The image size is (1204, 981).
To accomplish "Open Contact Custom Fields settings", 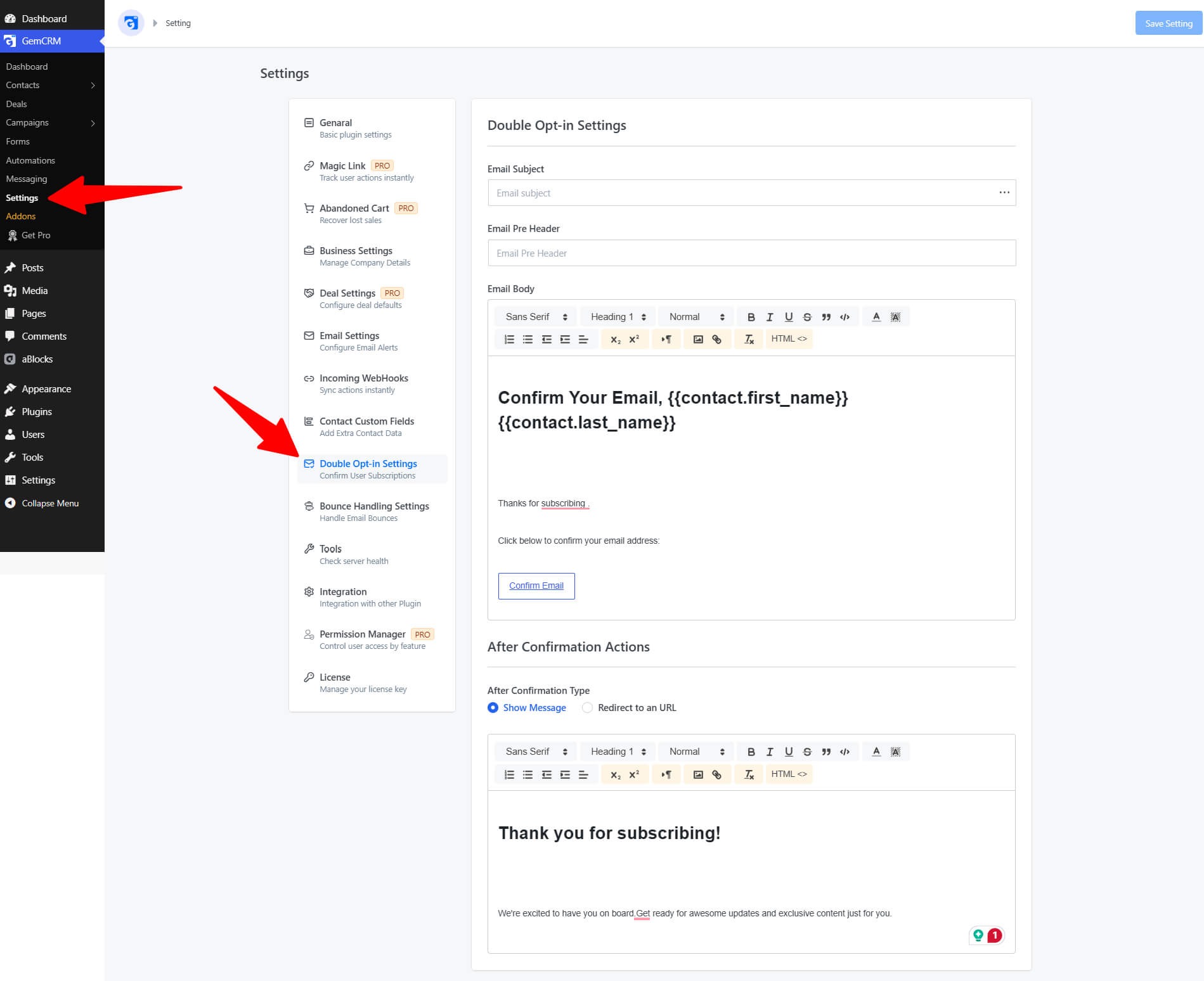I will point(372,426).
